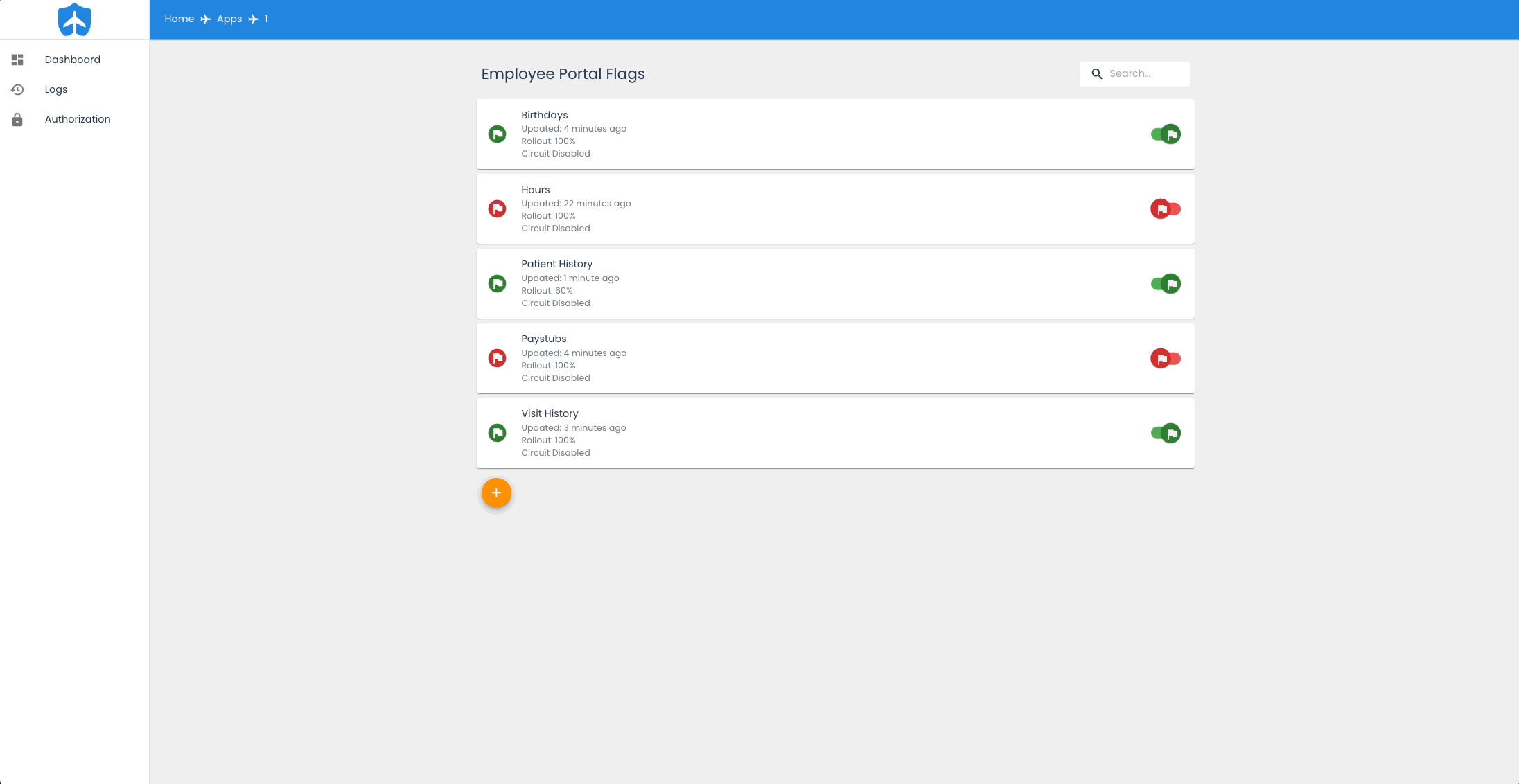The height and width of the screenshot is (784, 1519).
Task: Click the breadcrumb number indicator 1
Action: coord(265,19)
